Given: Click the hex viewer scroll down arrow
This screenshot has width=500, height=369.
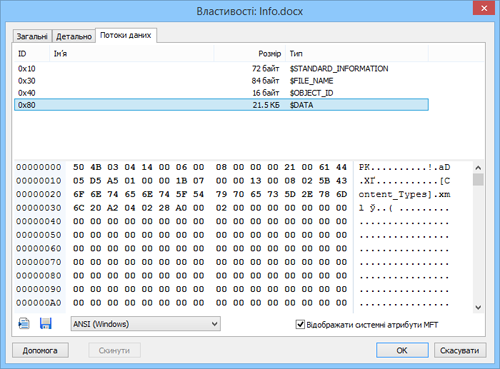Looking at the screenshot, I should [x=478, y=307].
